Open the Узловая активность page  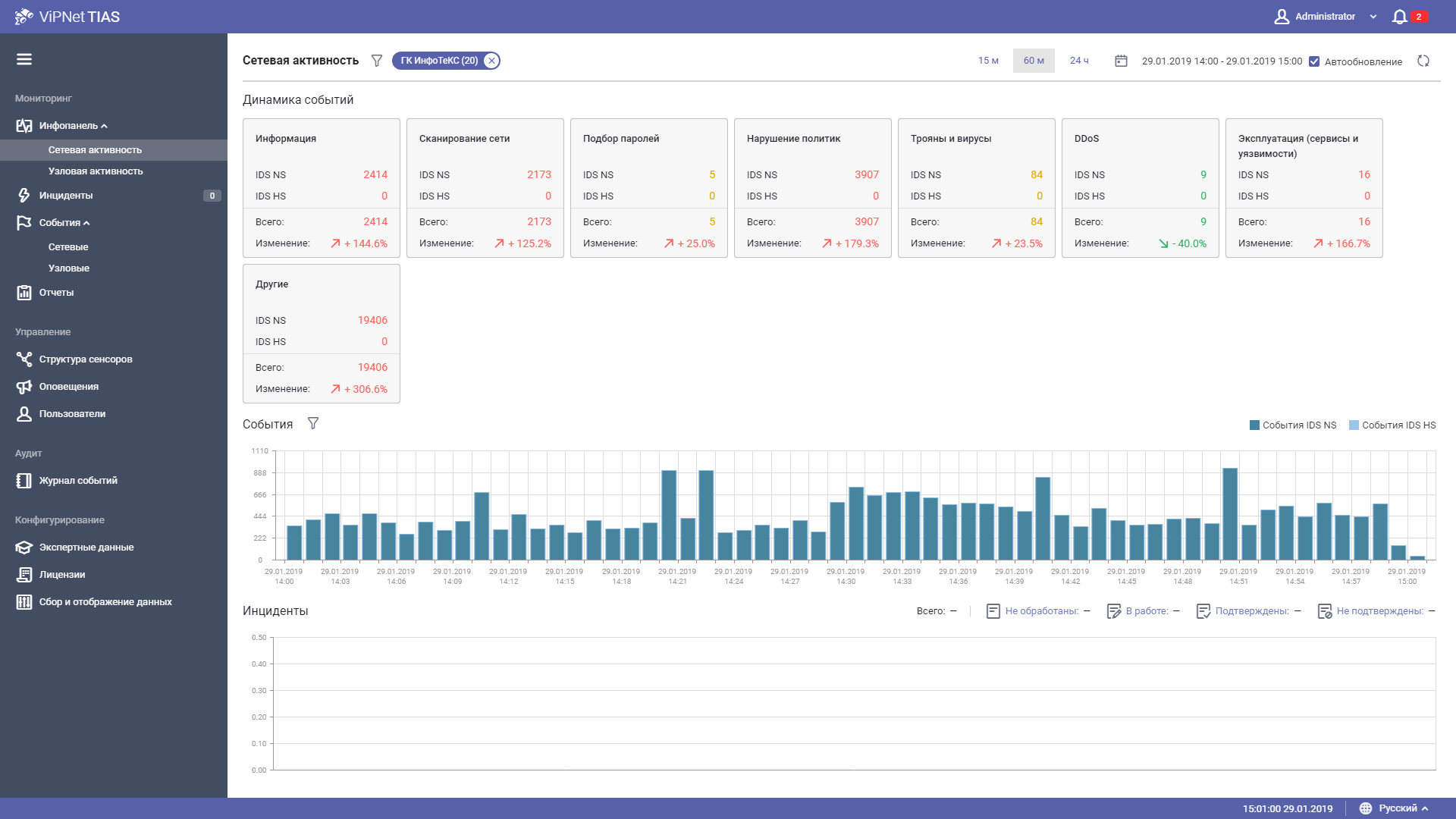(96, 171)
